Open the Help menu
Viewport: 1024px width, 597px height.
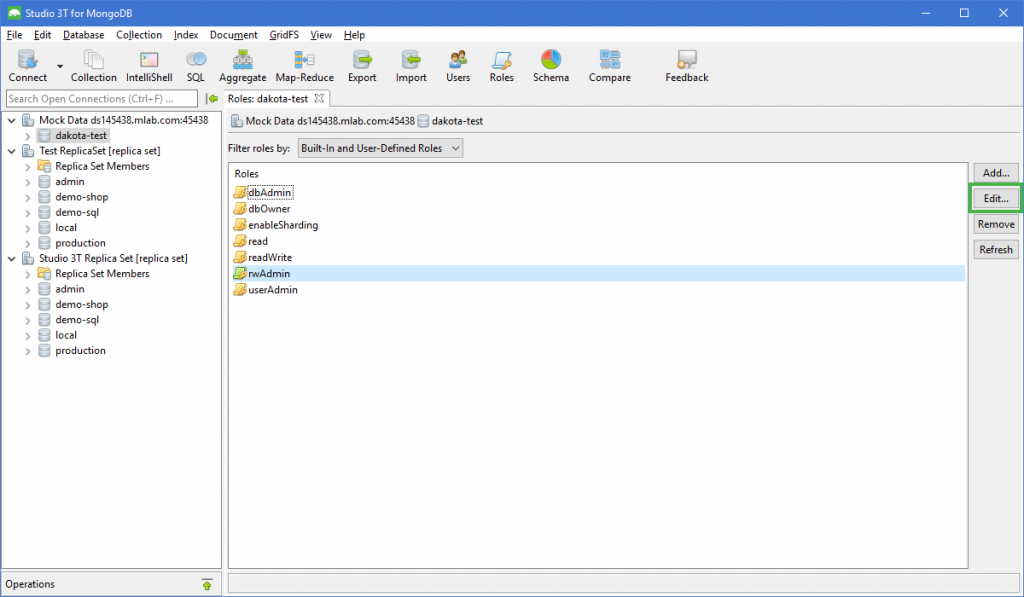(355, 35)
